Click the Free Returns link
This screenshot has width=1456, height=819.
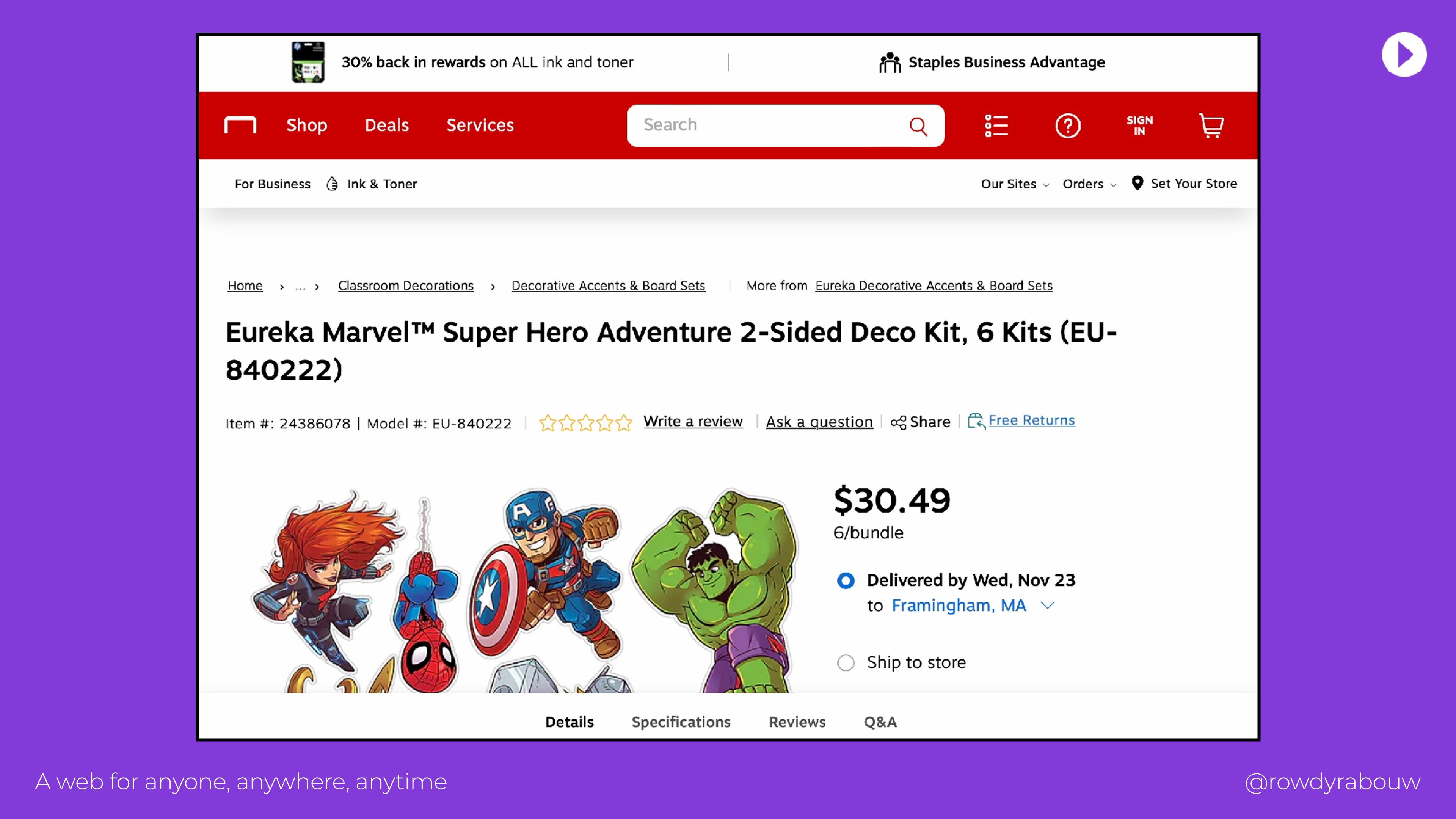pos(1031,420)
